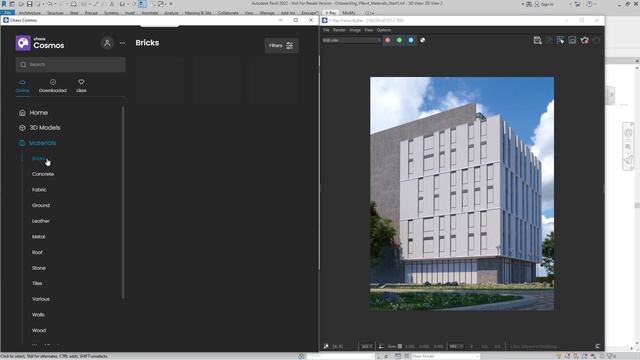Switch to the Online tab

click(x=22, y=86)
